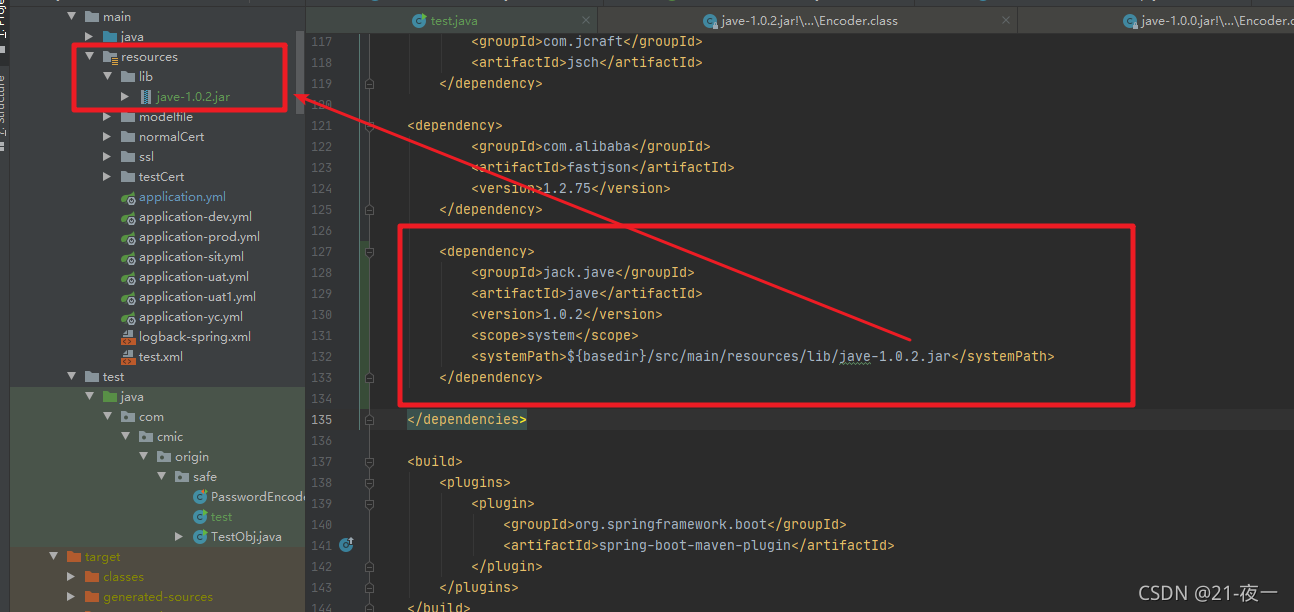The image size is (1294, 612).
Task: Select the application-uat1.yml file icon
Action: click(128, 297)
